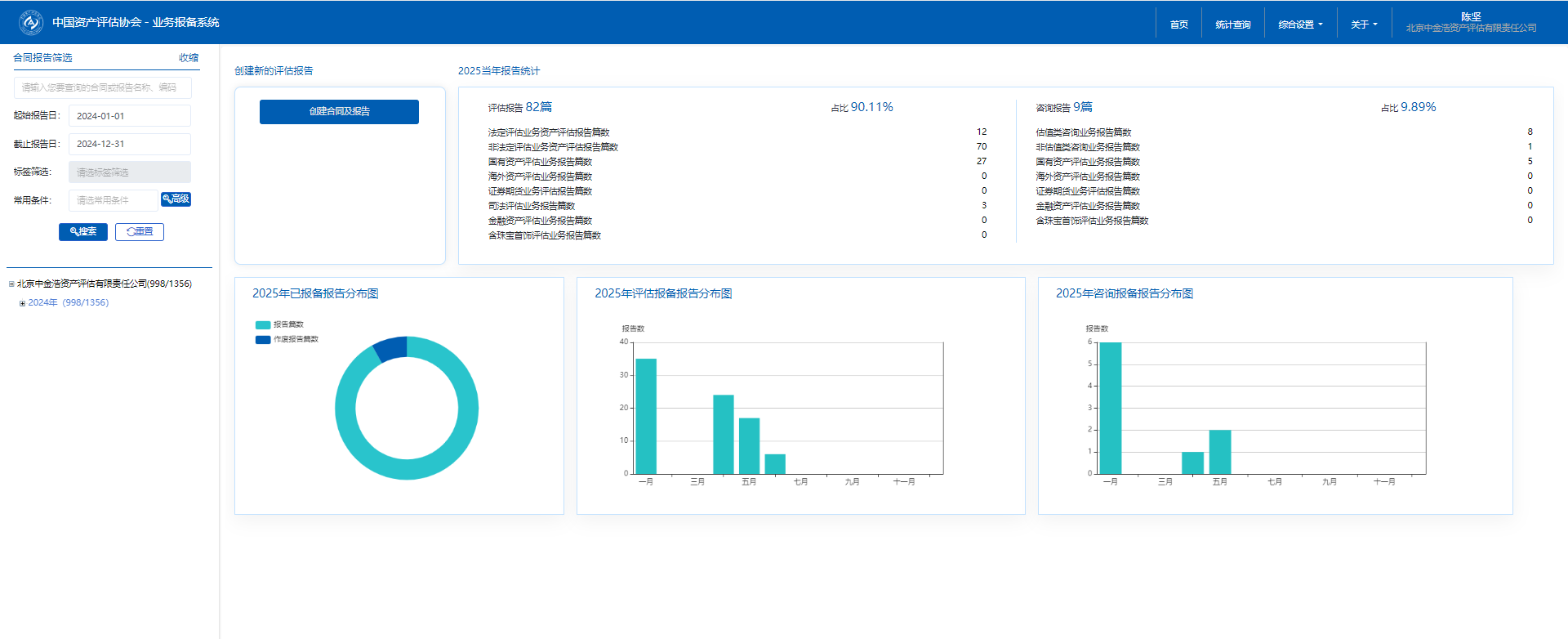Click the 截止报告日 date field

(130, 144)
